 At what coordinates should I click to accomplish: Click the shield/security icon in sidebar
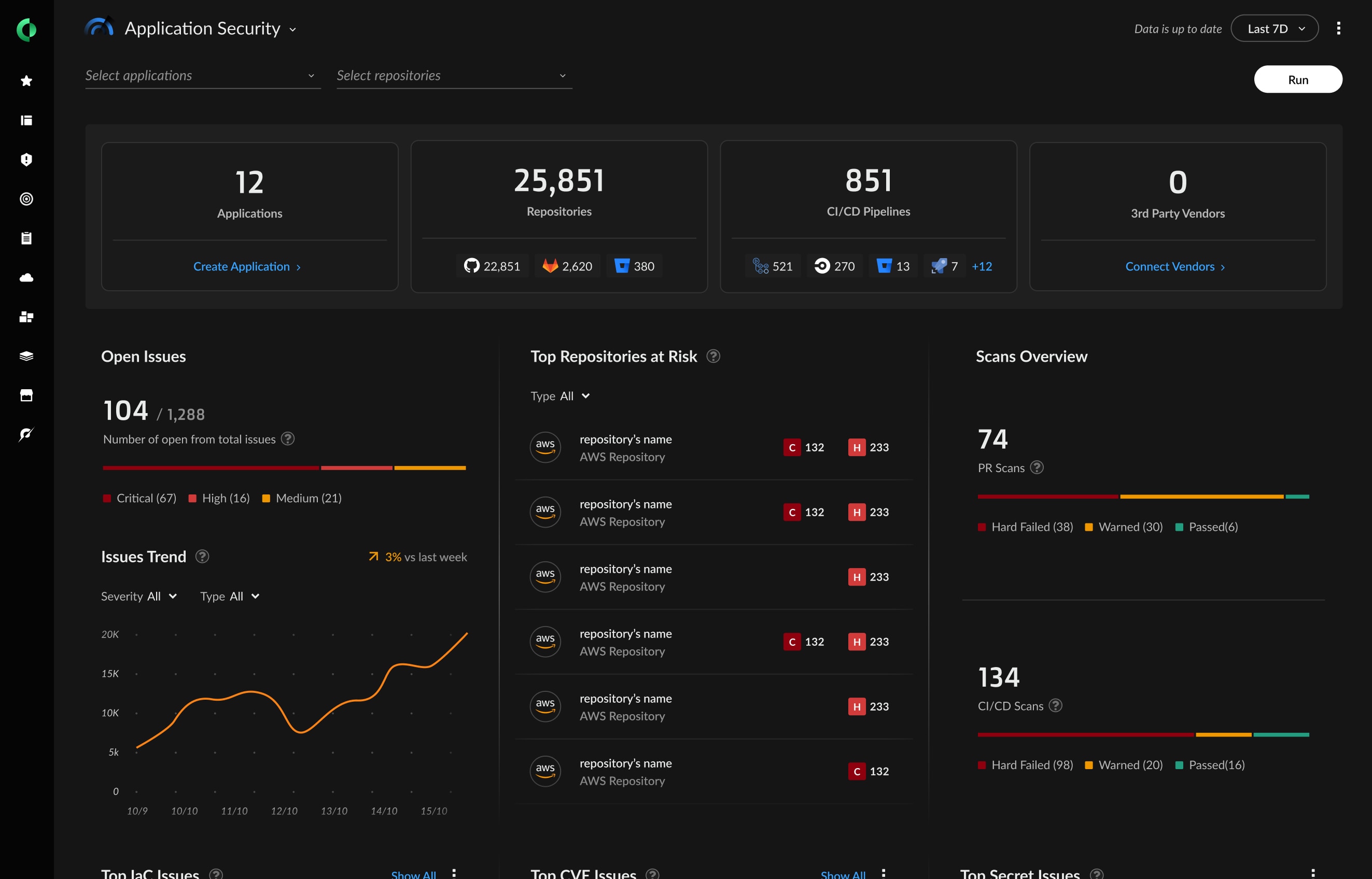(26, 158)
